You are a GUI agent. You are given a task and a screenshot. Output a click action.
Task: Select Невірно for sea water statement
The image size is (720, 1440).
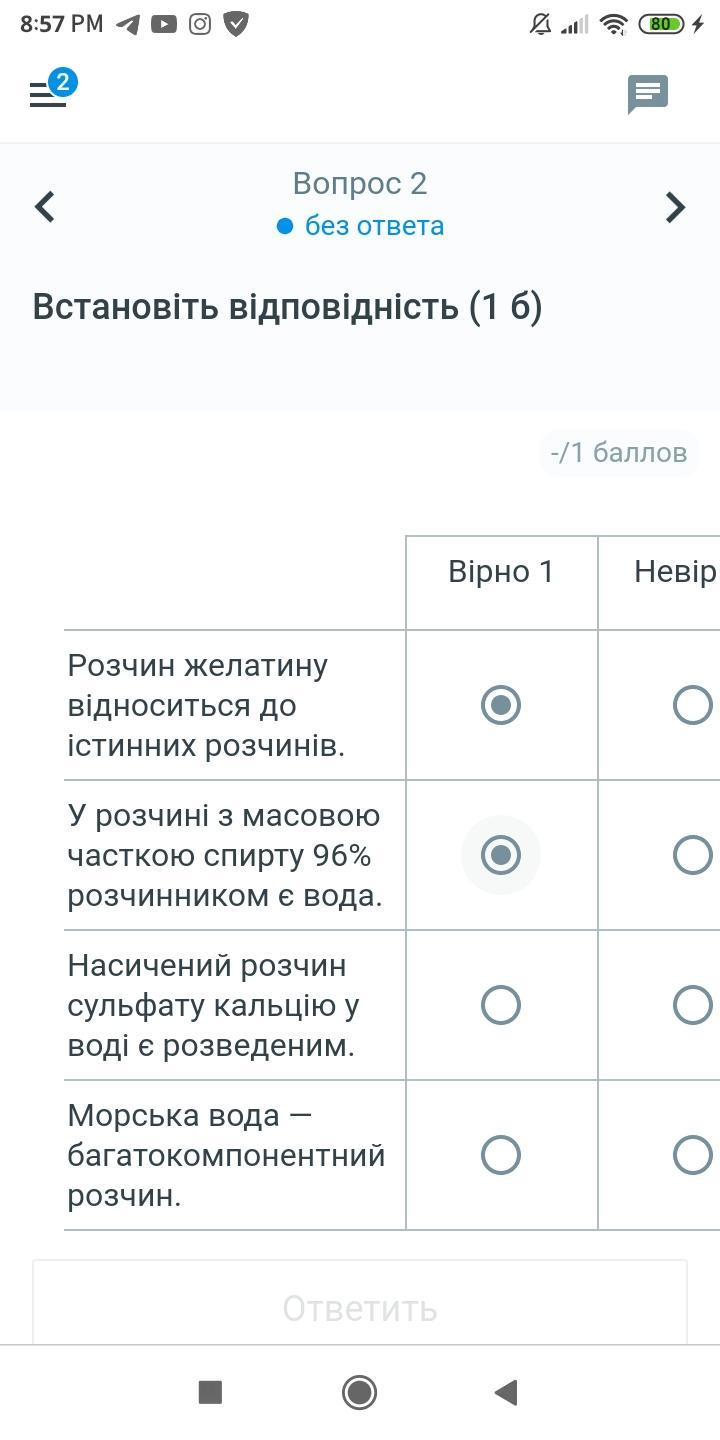point(693,1155)
